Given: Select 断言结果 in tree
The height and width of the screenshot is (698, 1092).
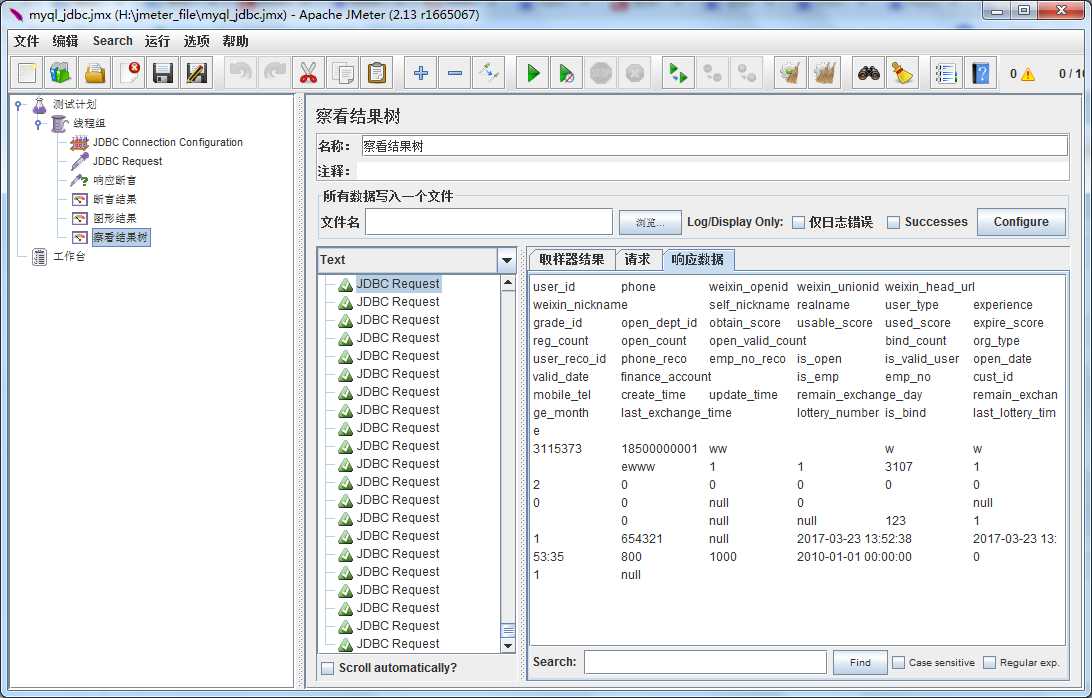Looking at the screenshot, I should pos(115,200).
